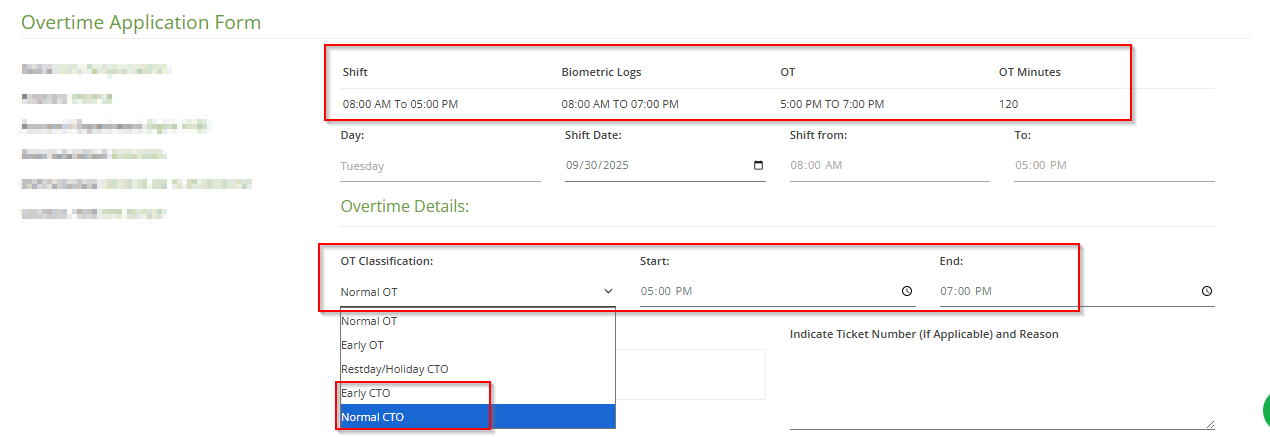Click the To field showing 05:00 PM
Viewport: 1270px width, 437px height.
pos(1113,167)
